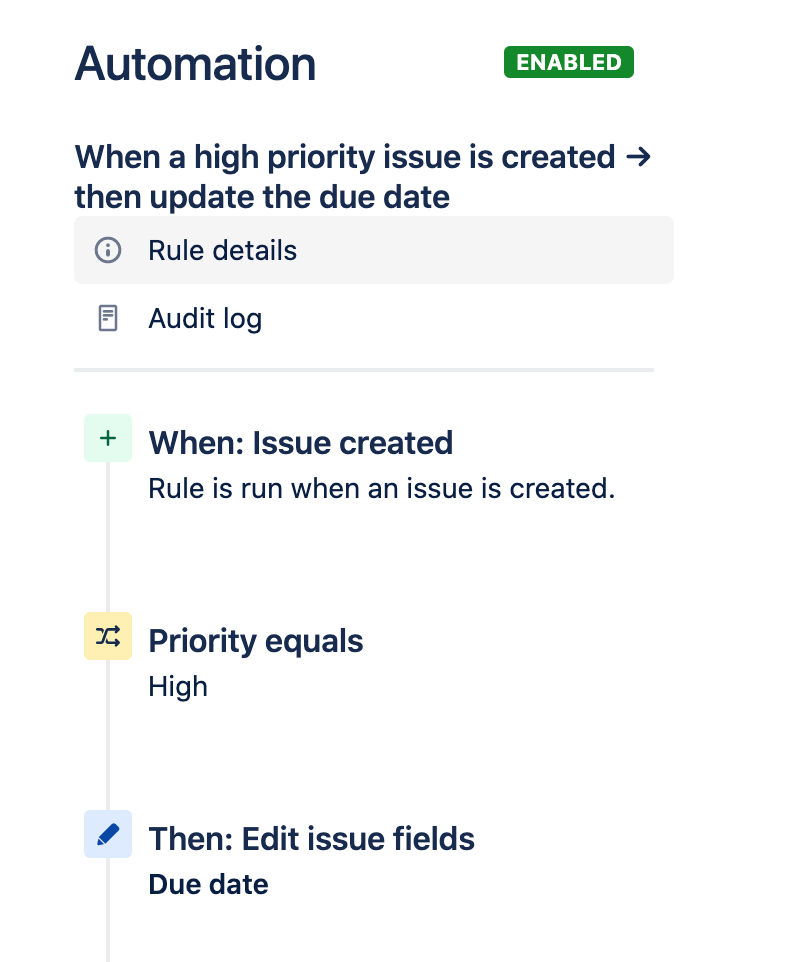Screen dimensions: 790x962
Task: Click the Due date field label
Action: [x=209, y=885]
